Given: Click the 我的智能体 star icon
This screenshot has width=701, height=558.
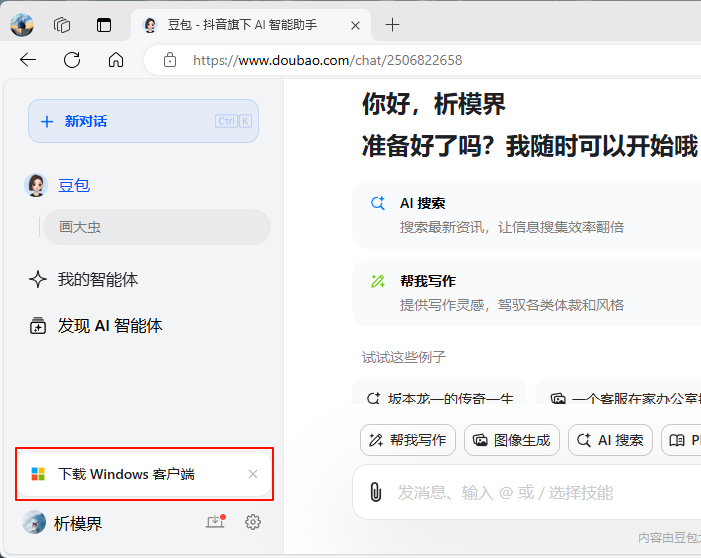Looking at the screenshot, I should tap(38, 279).
